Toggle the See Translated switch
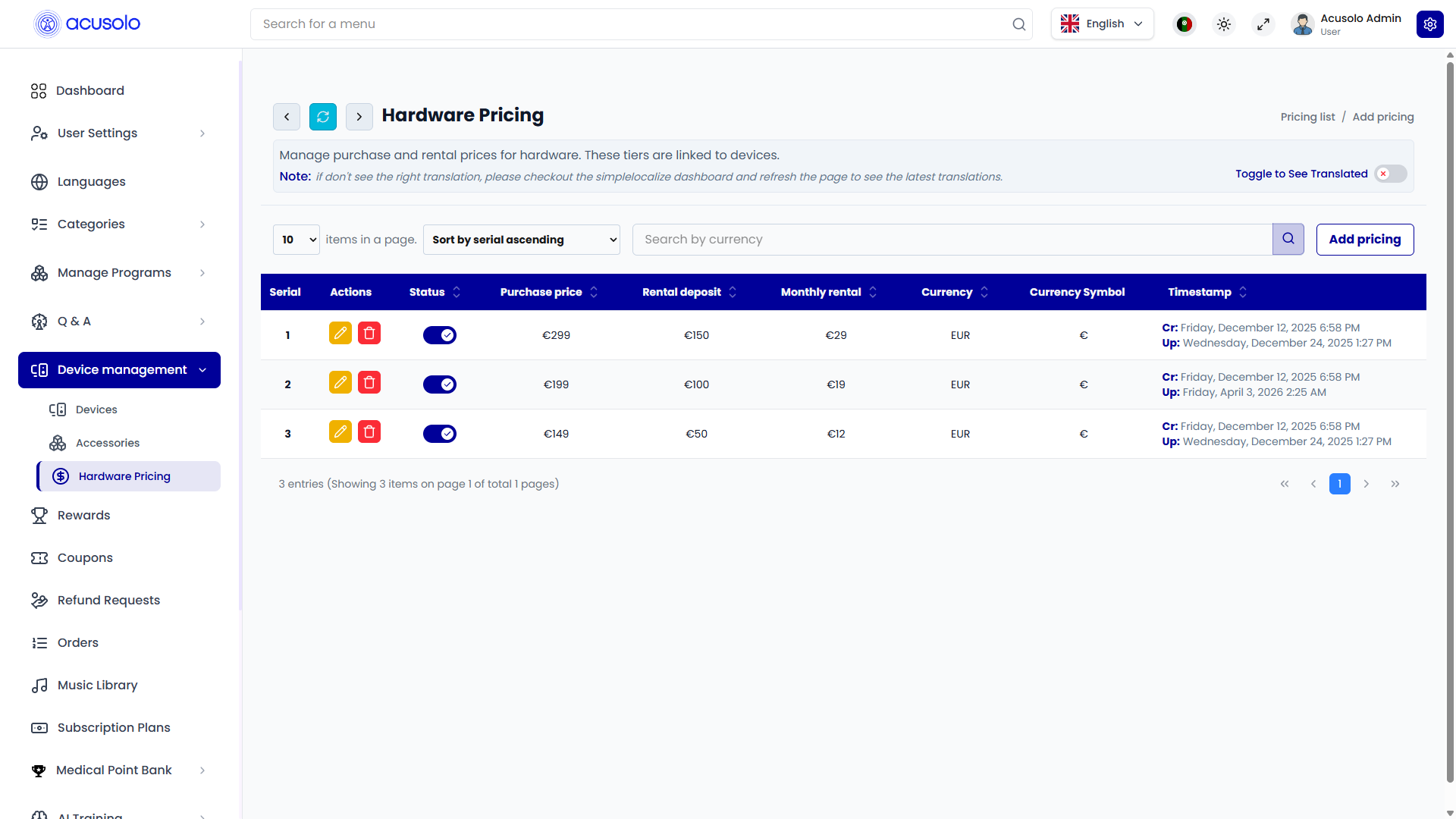This screenshot has height=819, width=1456. 1391,174
